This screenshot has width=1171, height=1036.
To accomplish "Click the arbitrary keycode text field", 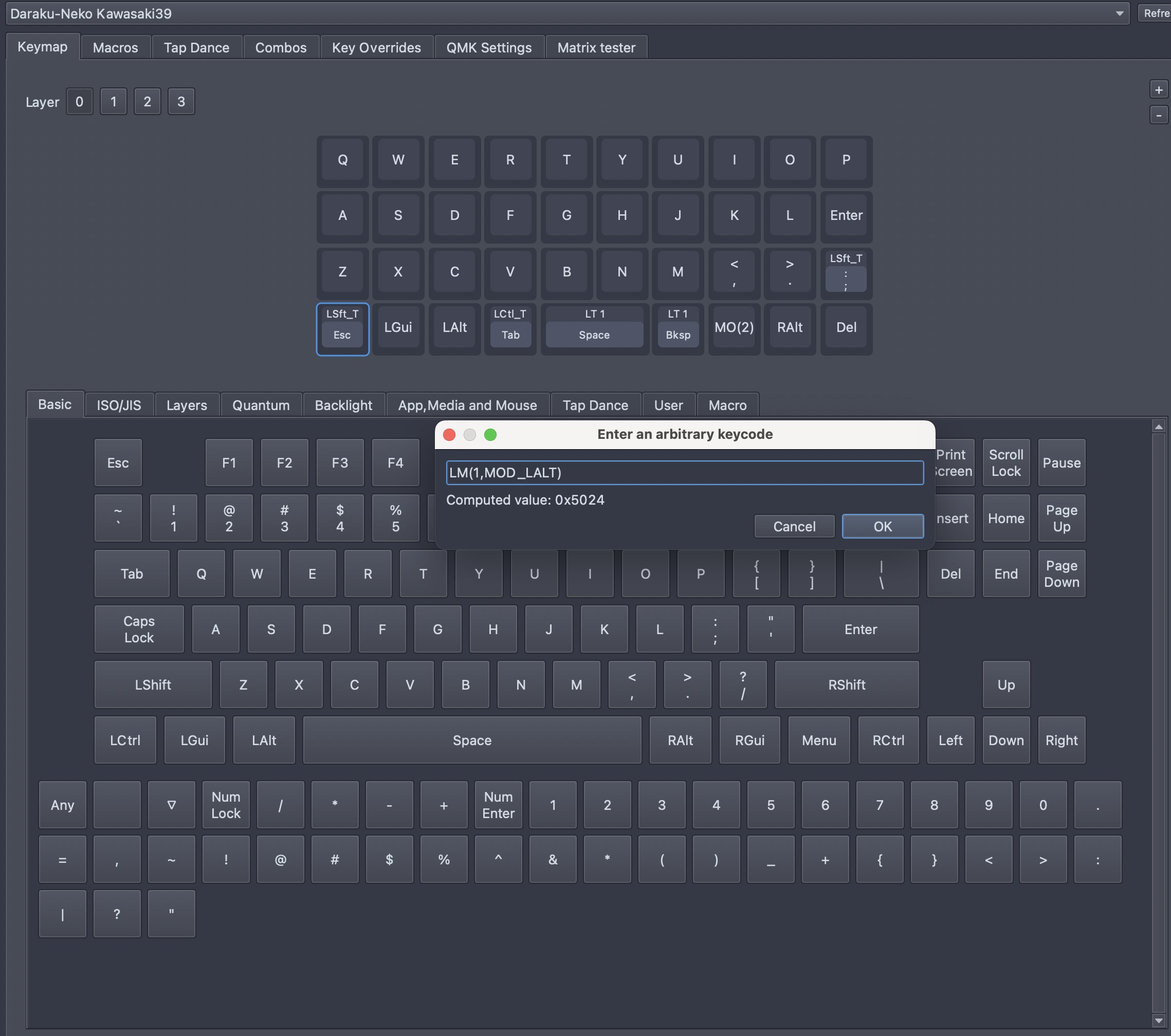I will [684, 472].
